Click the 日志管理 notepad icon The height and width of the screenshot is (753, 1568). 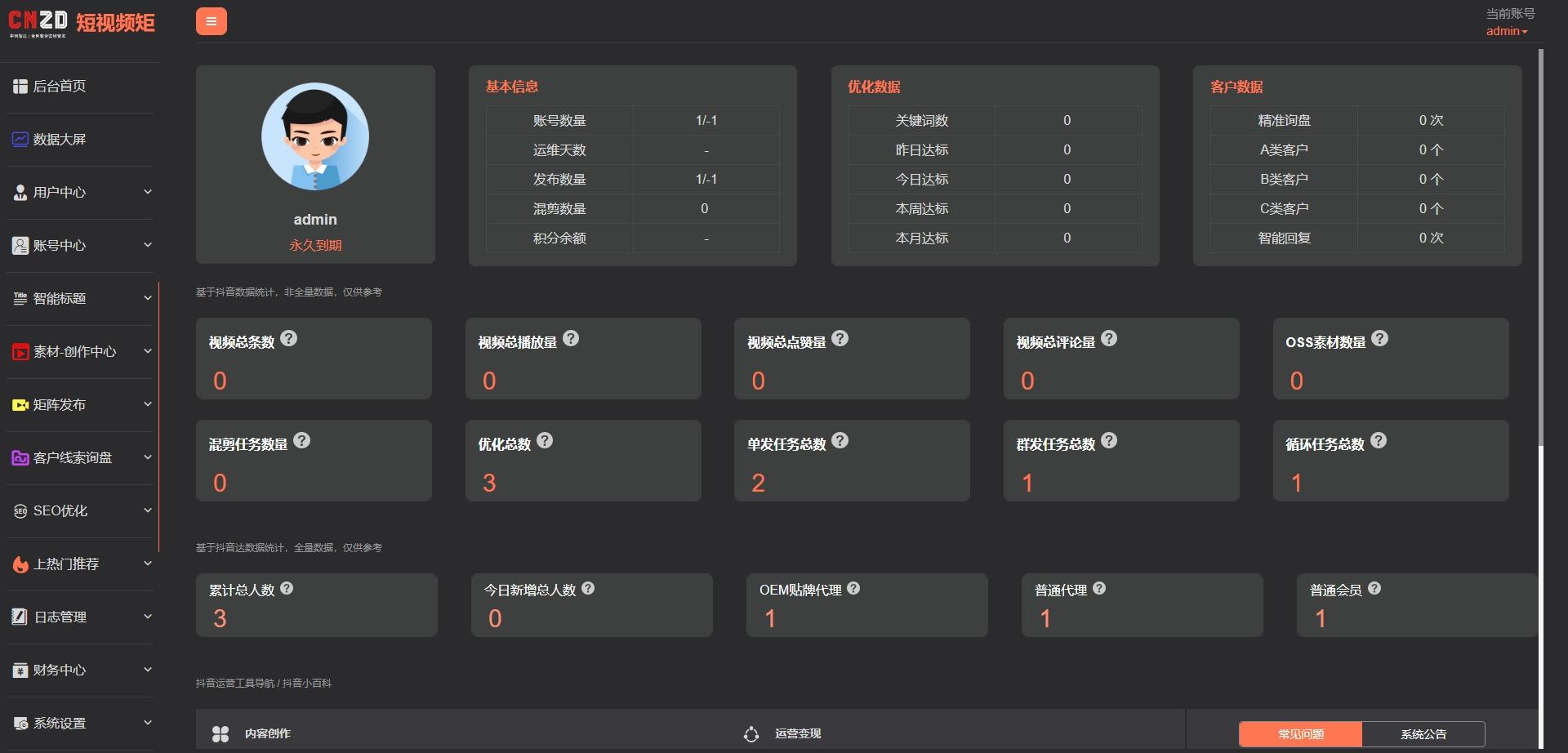click(20, 617)
